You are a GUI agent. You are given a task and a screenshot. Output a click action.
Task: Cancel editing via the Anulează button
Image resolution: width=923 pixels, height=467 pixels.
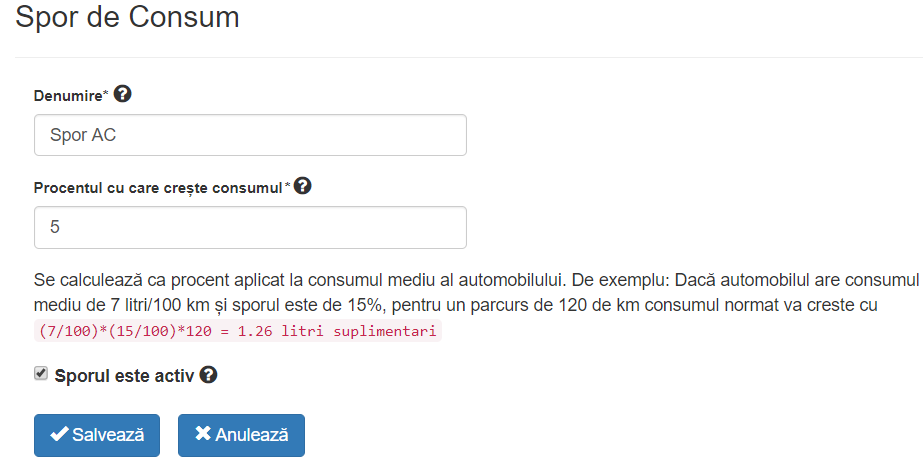coord(241,435)
